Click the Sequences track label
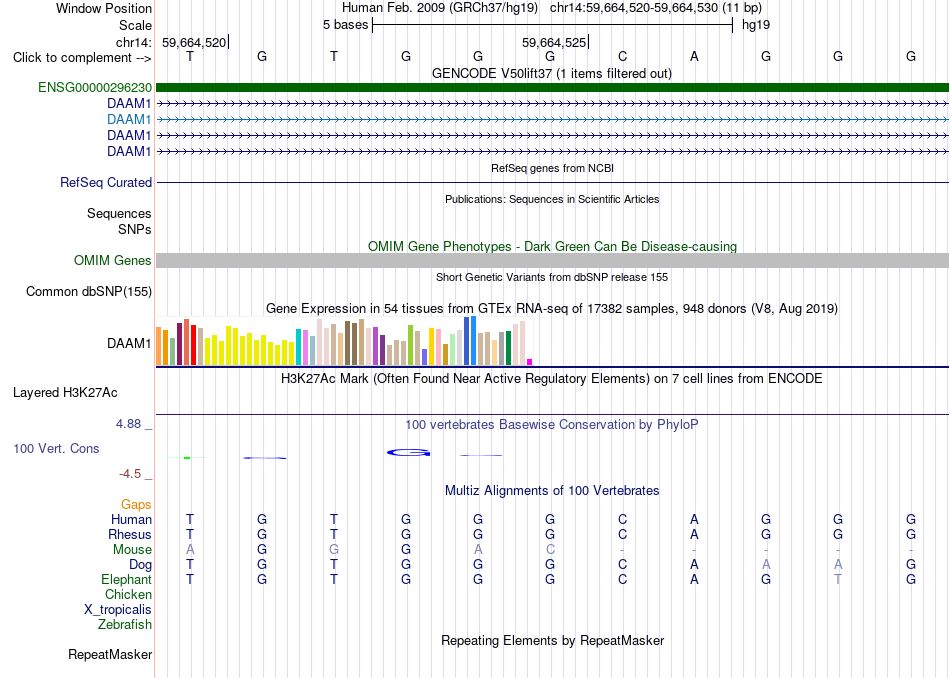The image size is (950, 678). click(119, 213)
